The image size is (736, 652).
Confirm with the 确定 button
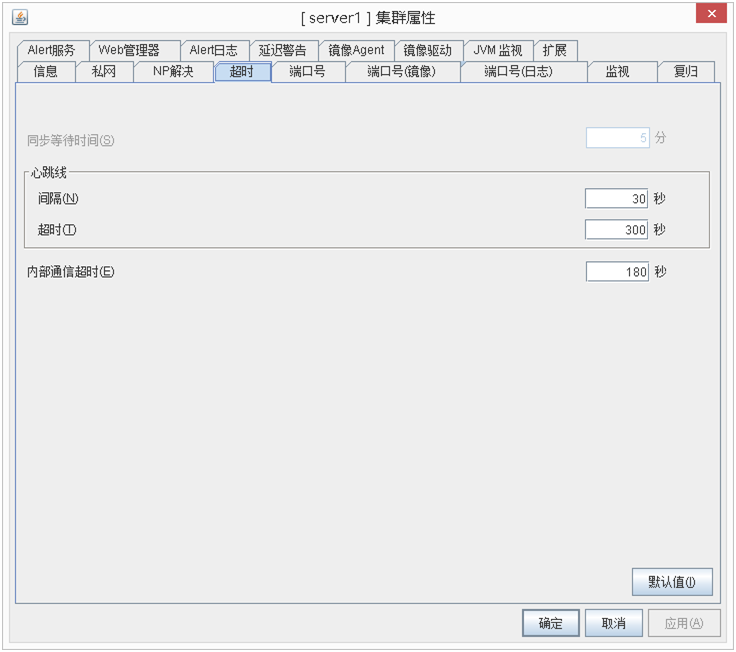551,623
